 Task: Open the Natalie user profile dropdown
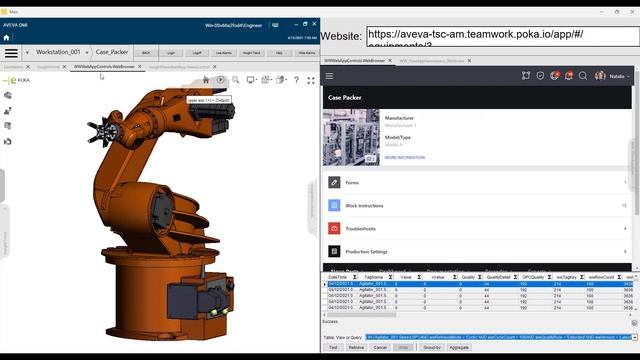coord(612,76)
